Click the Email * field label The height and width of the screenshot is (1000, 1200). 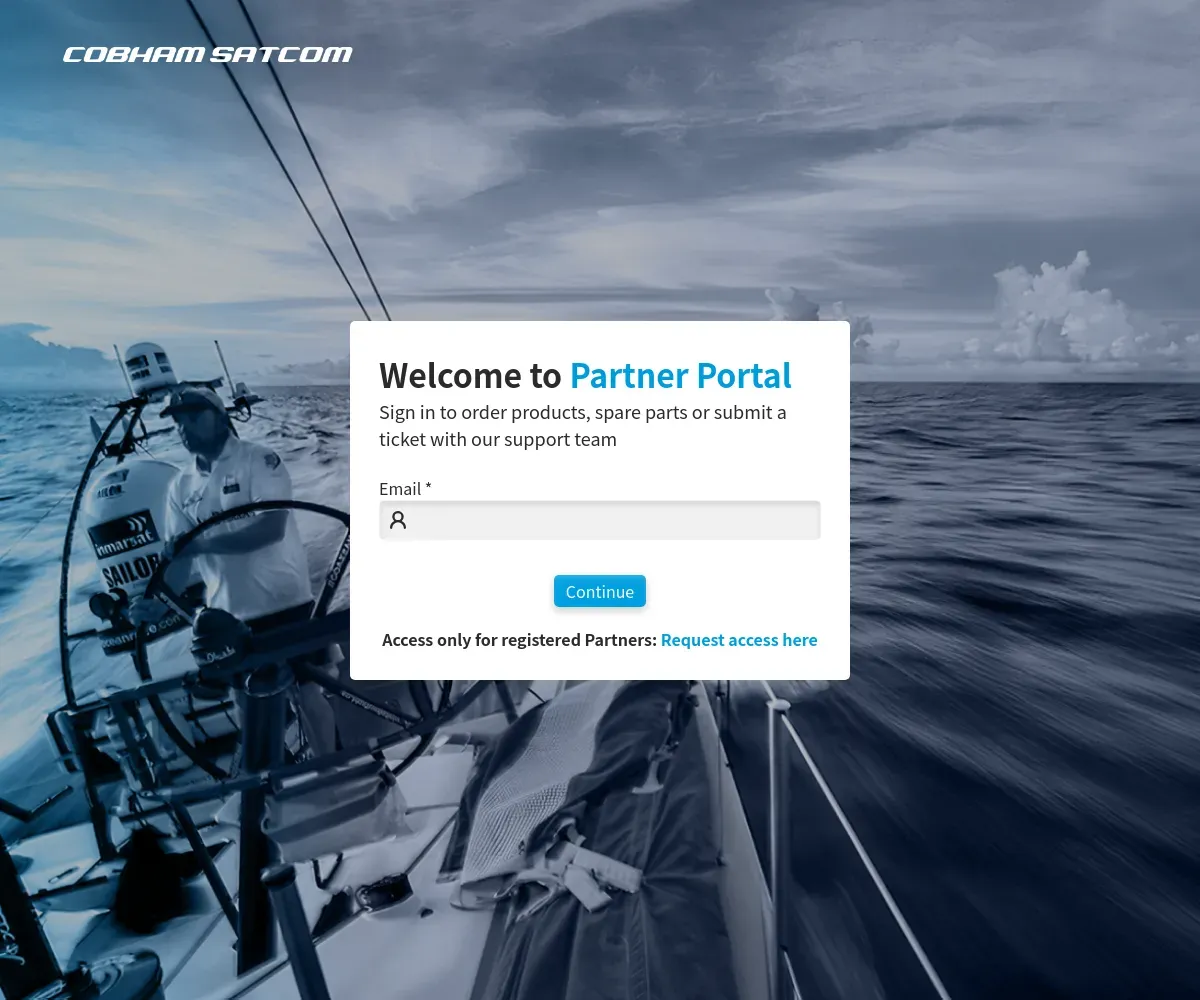[405, 488]
